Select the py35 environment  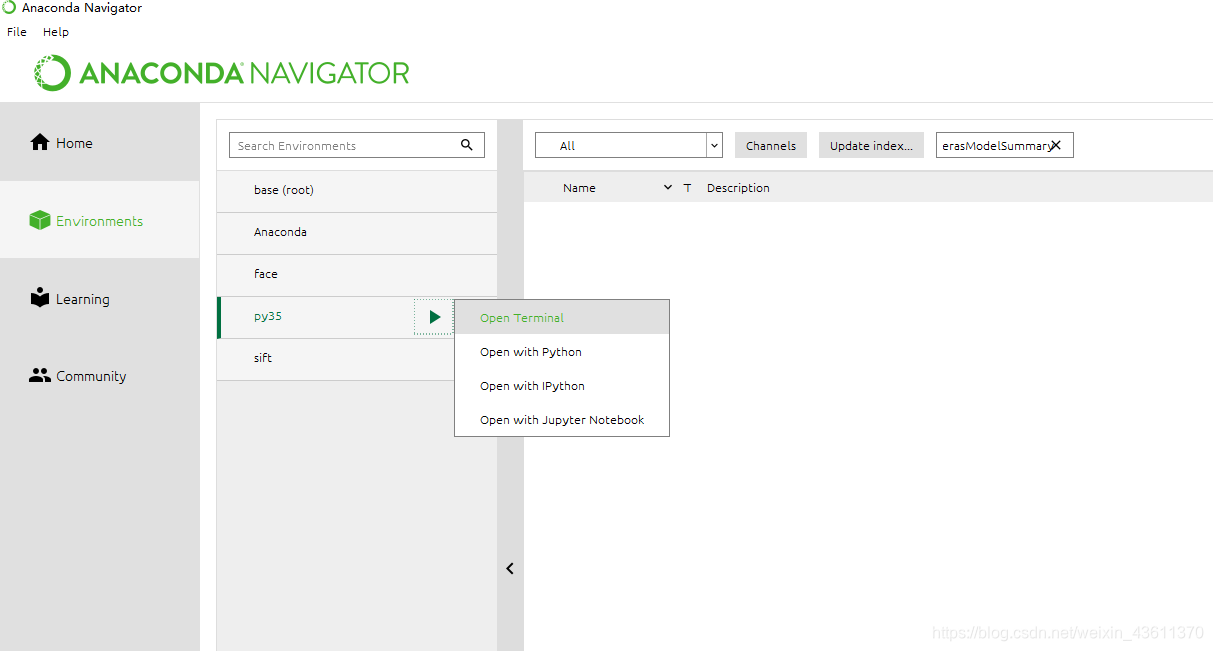pyautogui.click(x=315, y=317)
